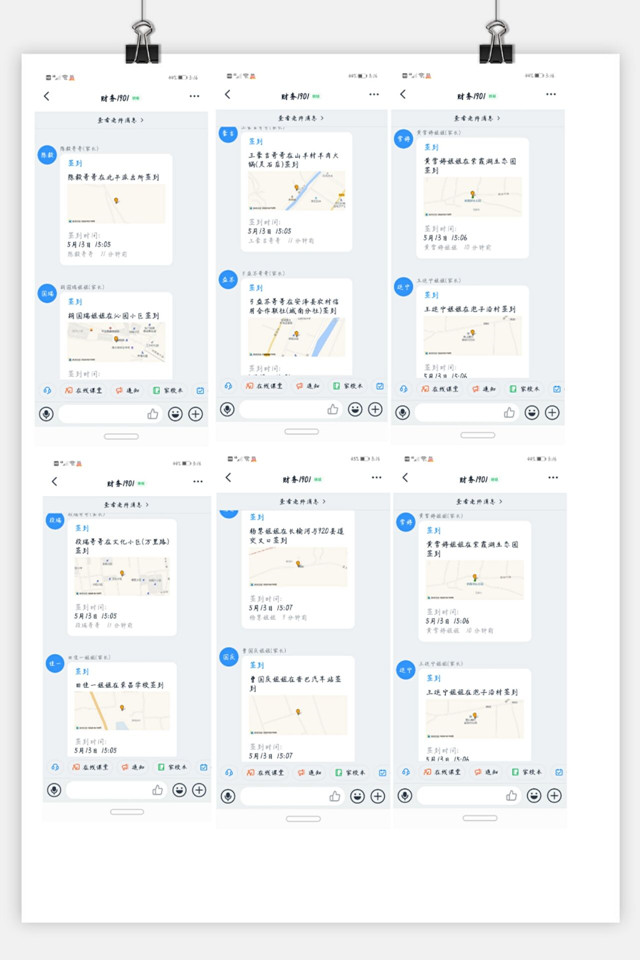
Task: Tap microphone icon in top-middle phone screen
Action: (x=227, y=410)
